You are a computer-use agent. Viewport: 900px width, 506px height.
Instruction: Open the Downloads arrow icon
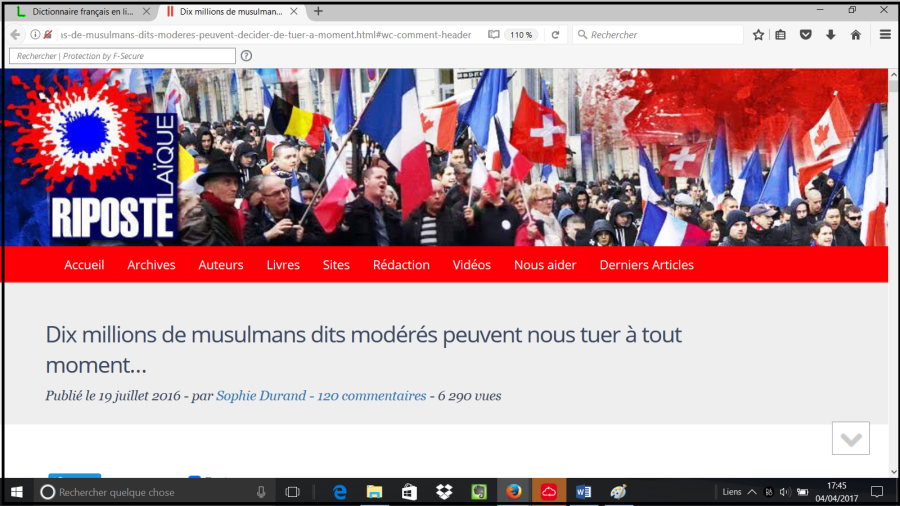click(830, 35)
